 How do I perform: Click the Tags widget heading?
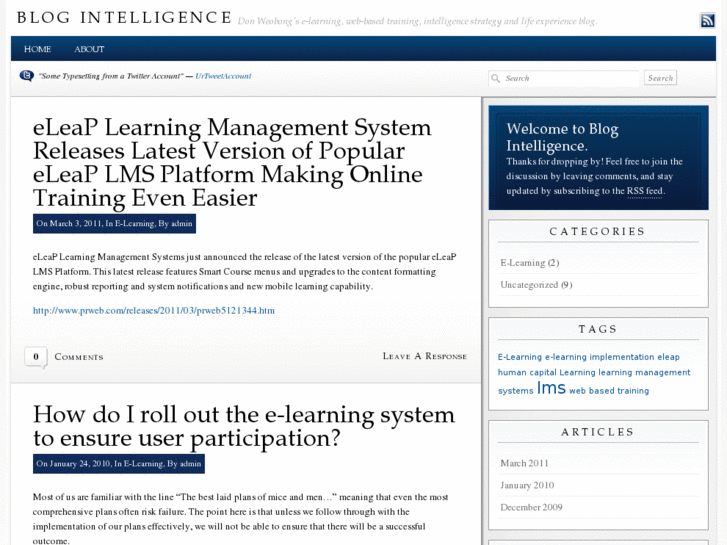coord(598,329)
